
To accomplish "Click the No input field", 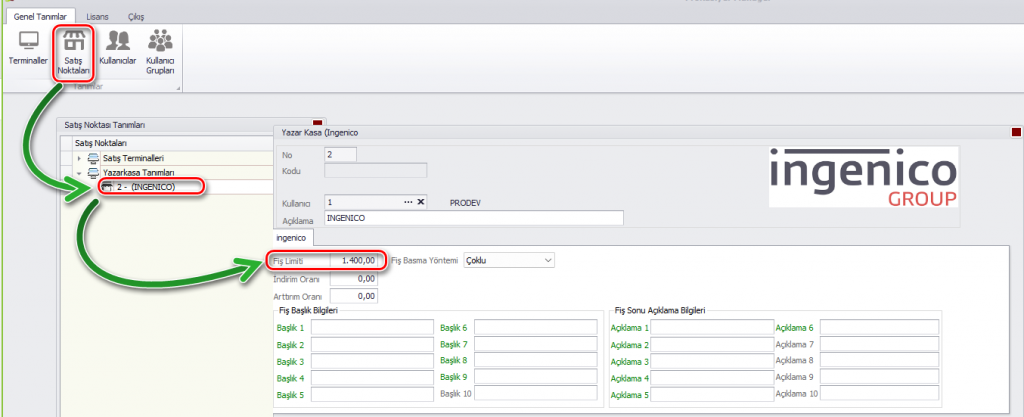I will coord(340,155).
